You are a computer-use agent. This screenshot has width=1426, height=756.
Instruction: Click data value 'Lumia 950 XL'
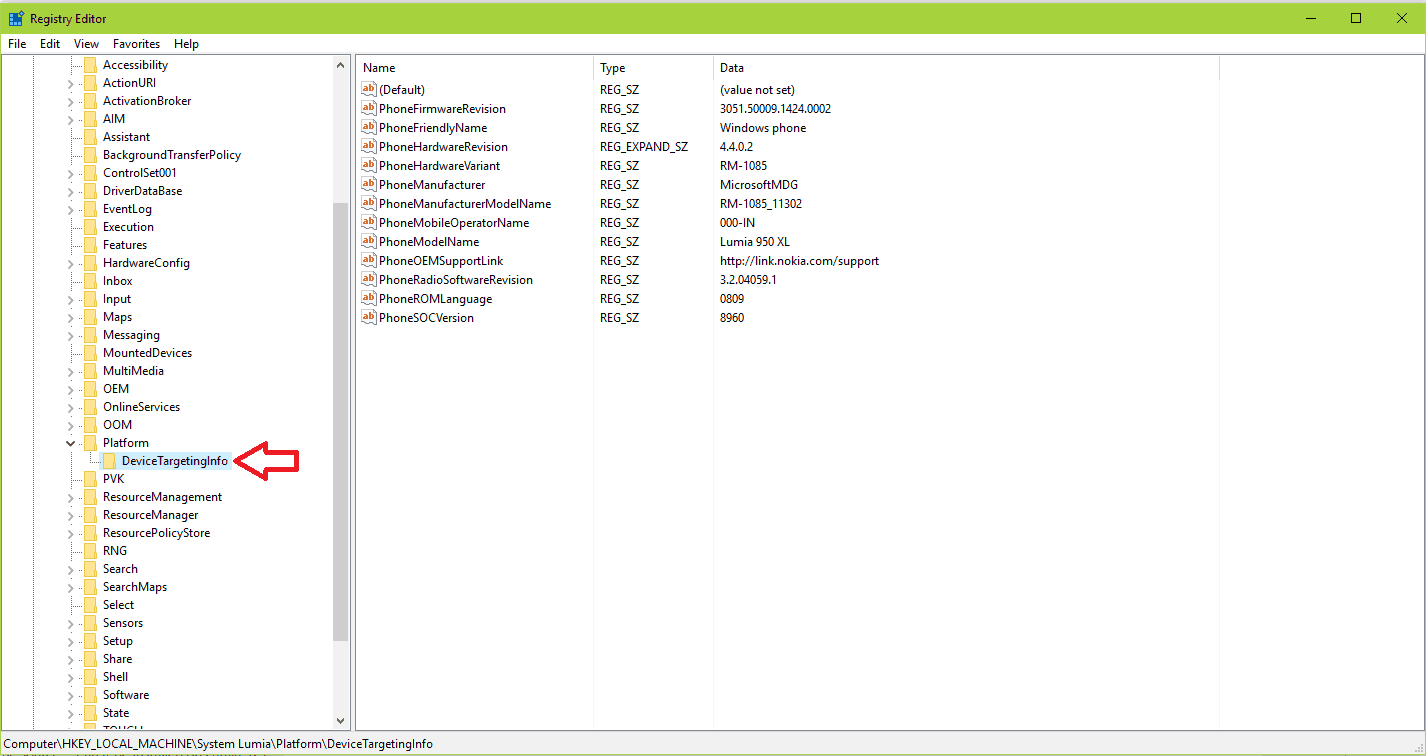point(755,242)
